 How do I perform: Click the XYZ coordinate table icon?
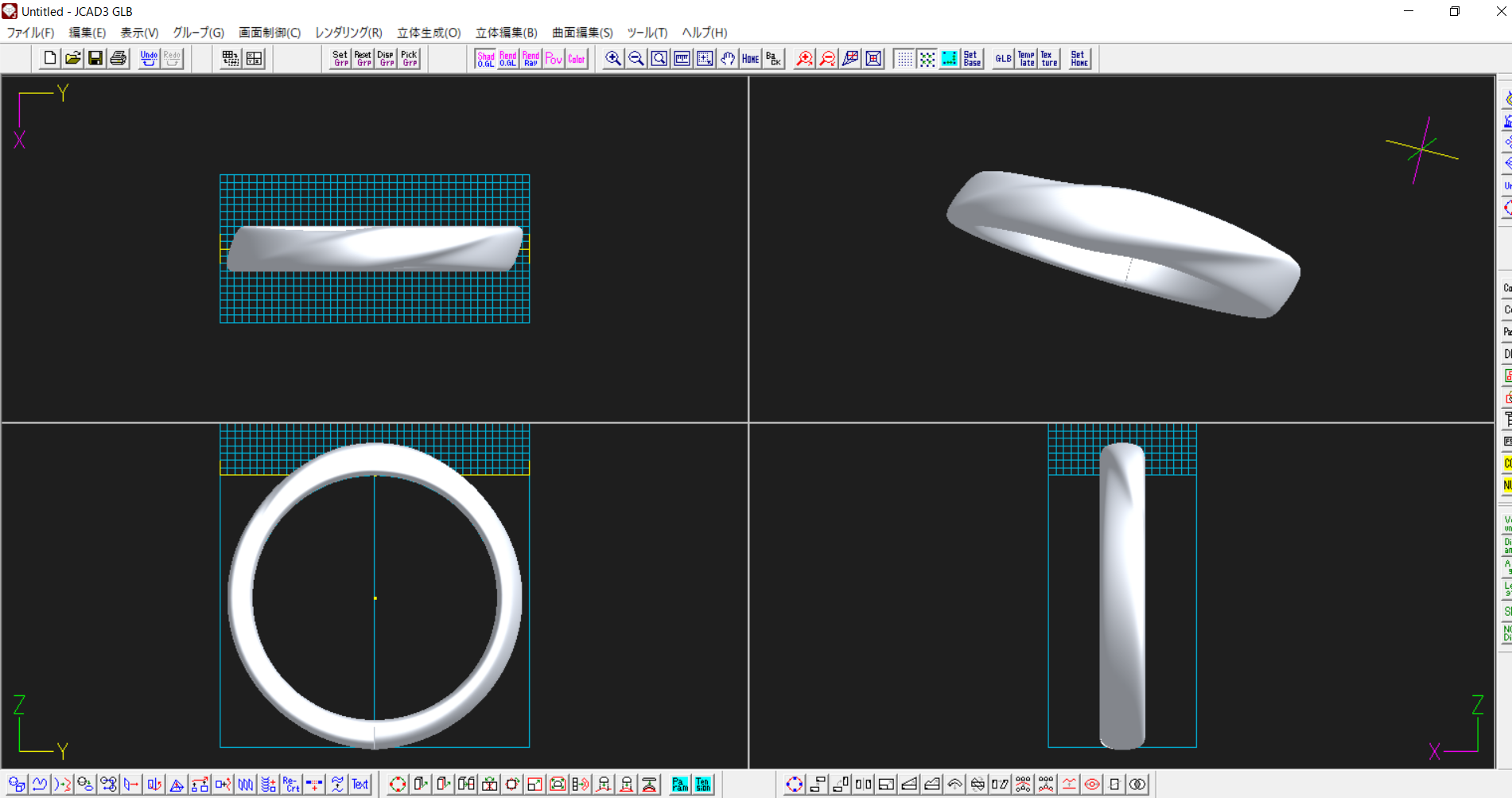tap(255, 58)
